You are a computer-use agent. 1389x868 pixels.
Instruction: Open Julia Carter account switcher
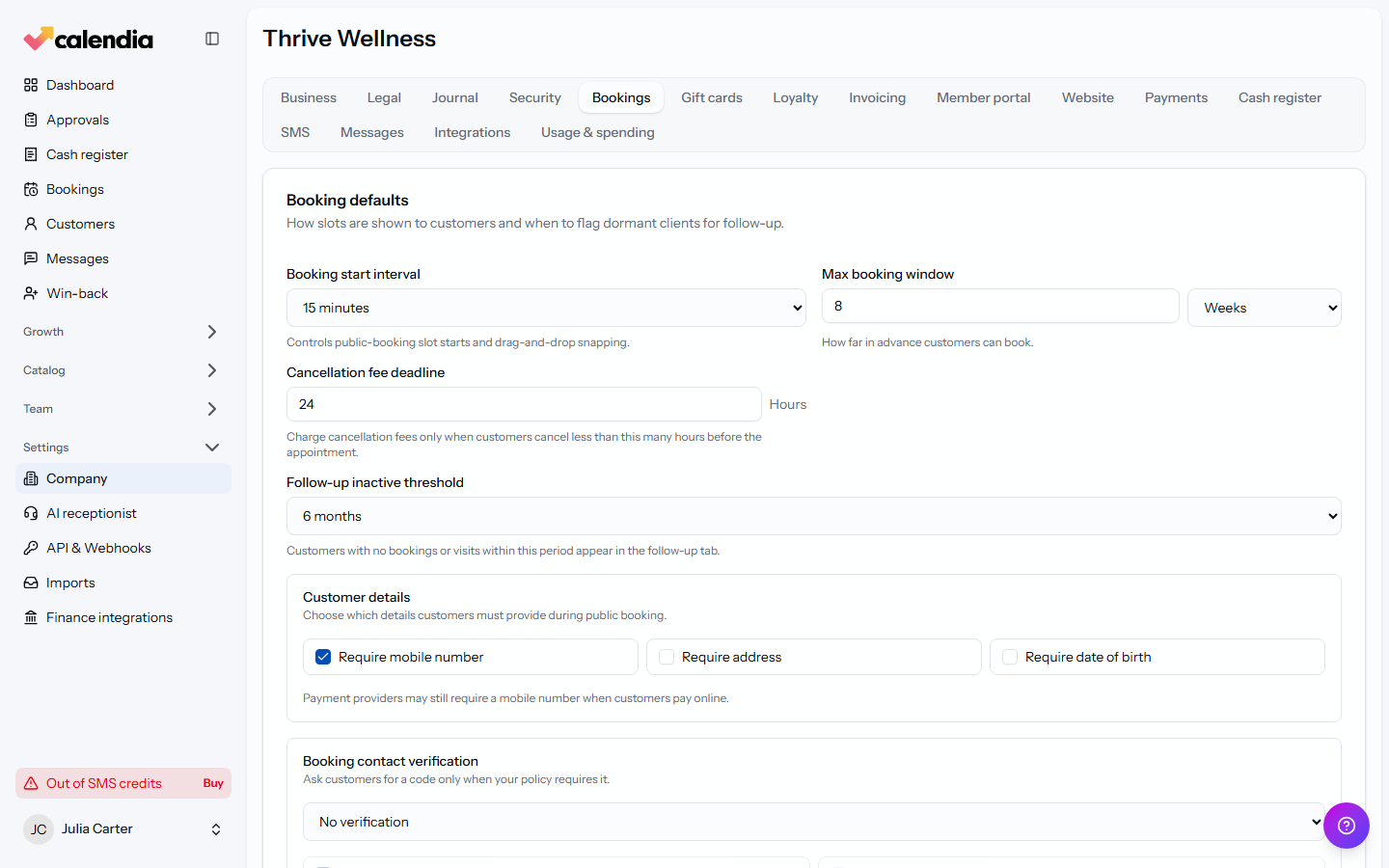click(x=123, y=829)
